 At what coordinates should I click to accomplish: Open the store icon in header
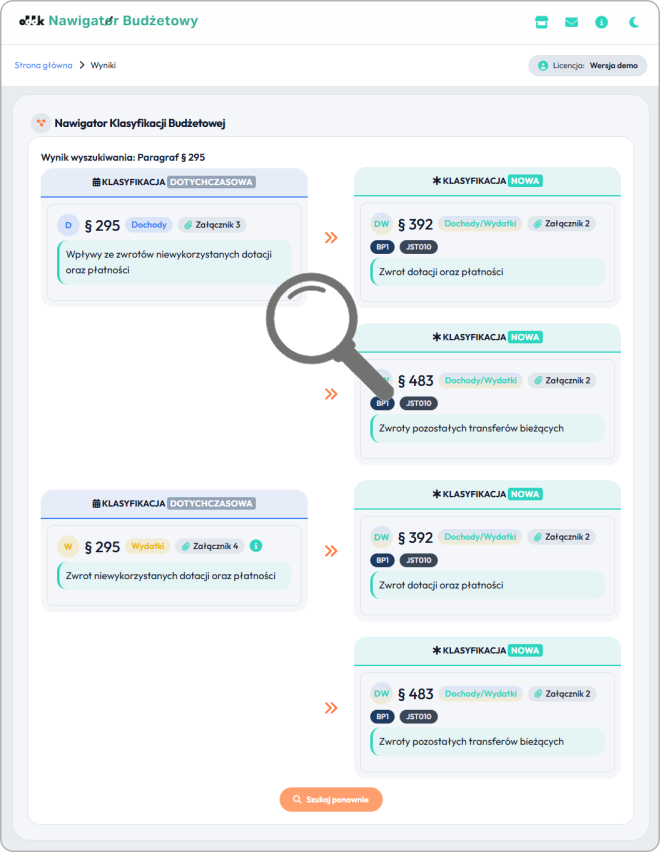541,22
